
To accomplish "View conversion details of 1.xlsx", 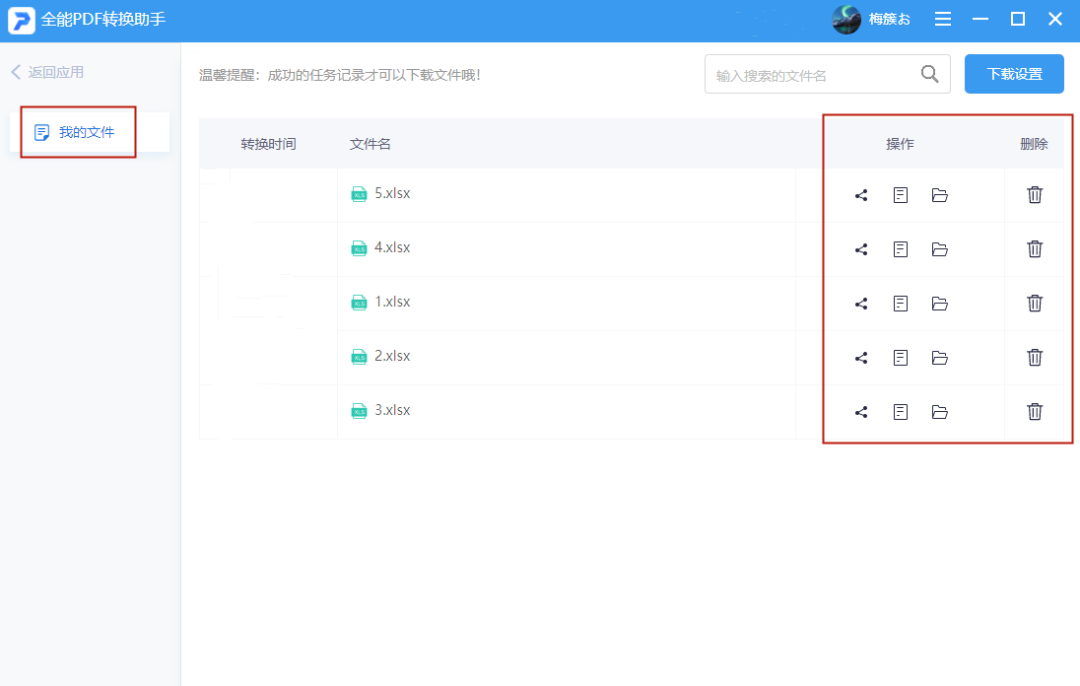I will (x=900, y=303).
